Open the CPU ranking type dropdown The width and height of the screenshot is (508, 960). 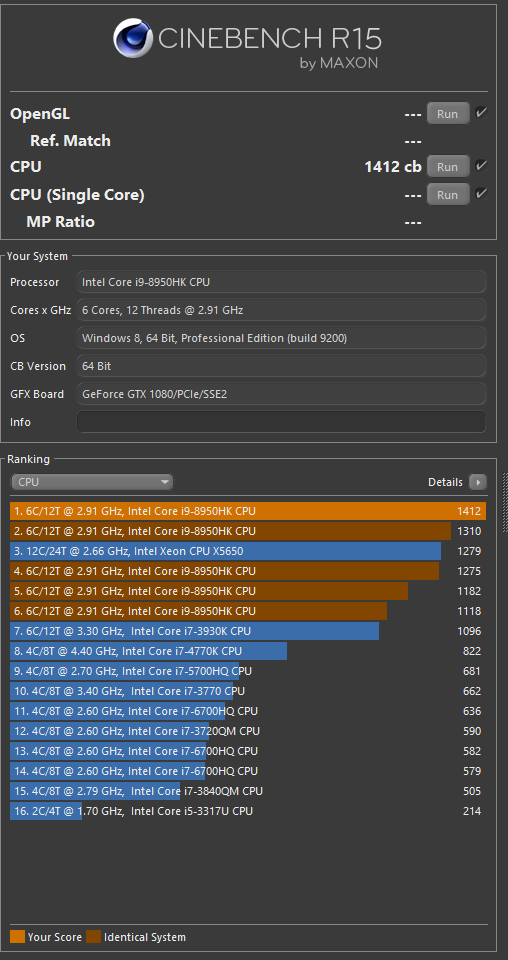point(92,482)
